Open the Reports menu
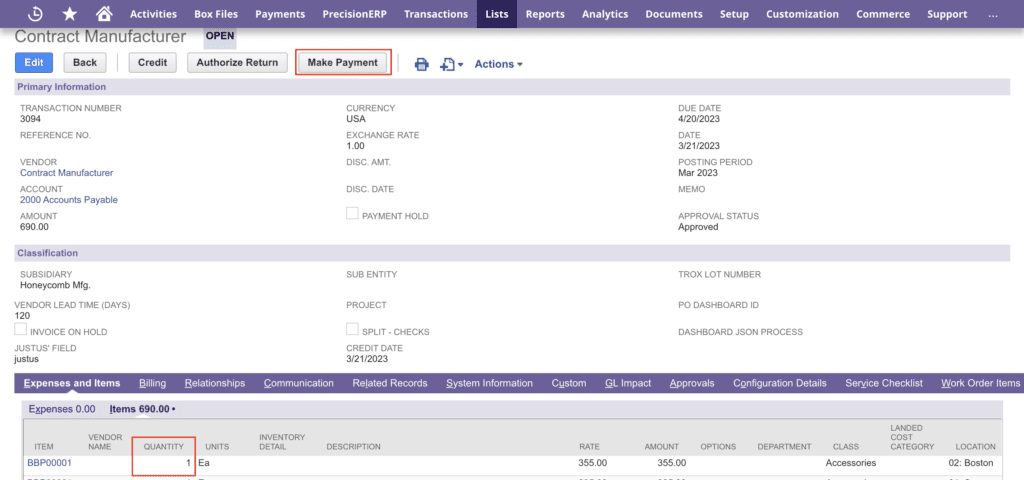Viewport: 1024px width, 480px height. click(x=545, y=14)
